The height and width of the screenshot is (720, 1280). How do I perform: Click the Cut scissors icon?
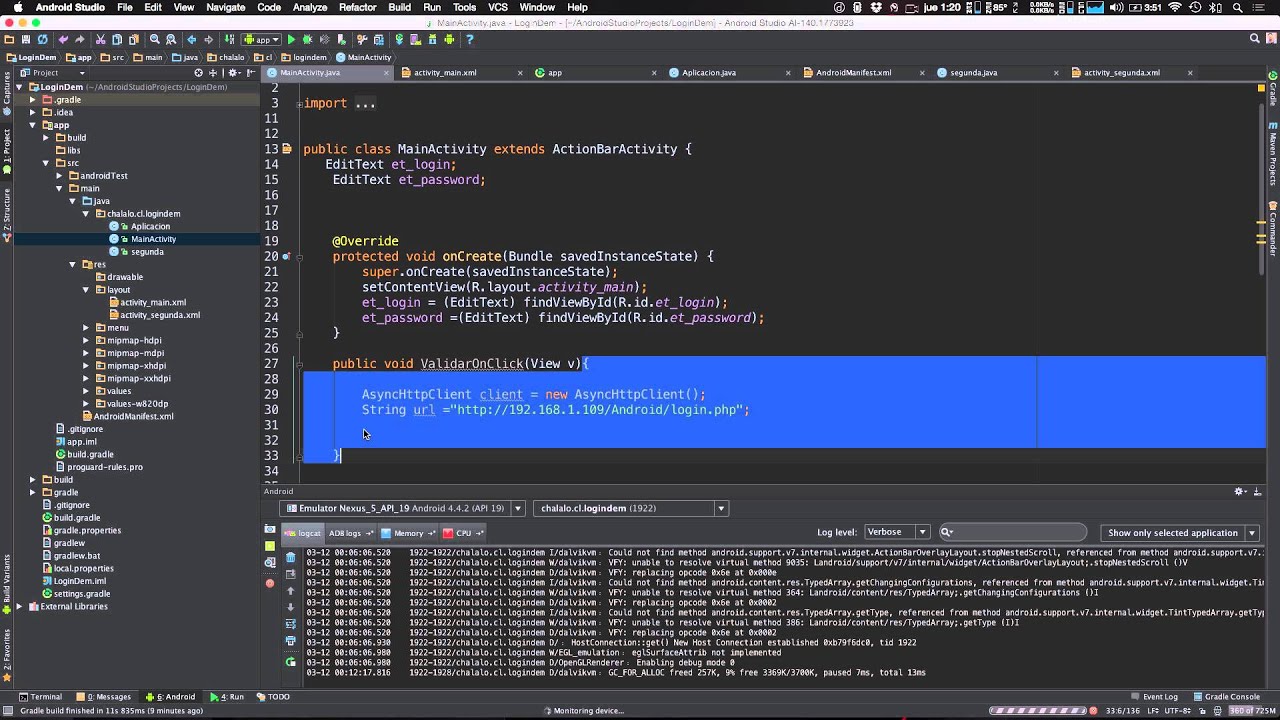(x=100, y=40)
